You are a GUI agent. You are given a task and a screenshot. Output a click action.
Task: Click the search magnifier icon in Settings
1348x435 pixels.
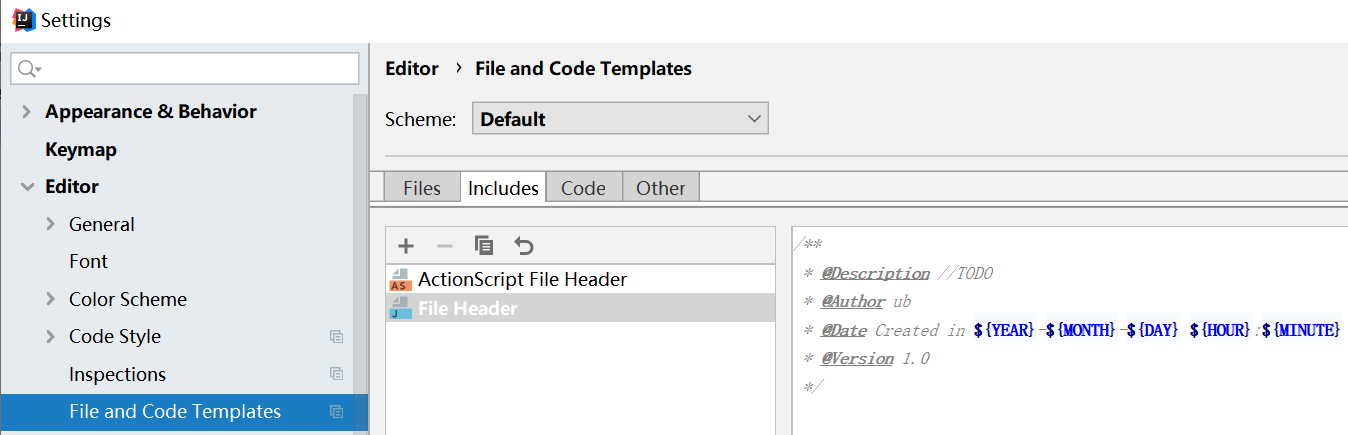(27, 69)
